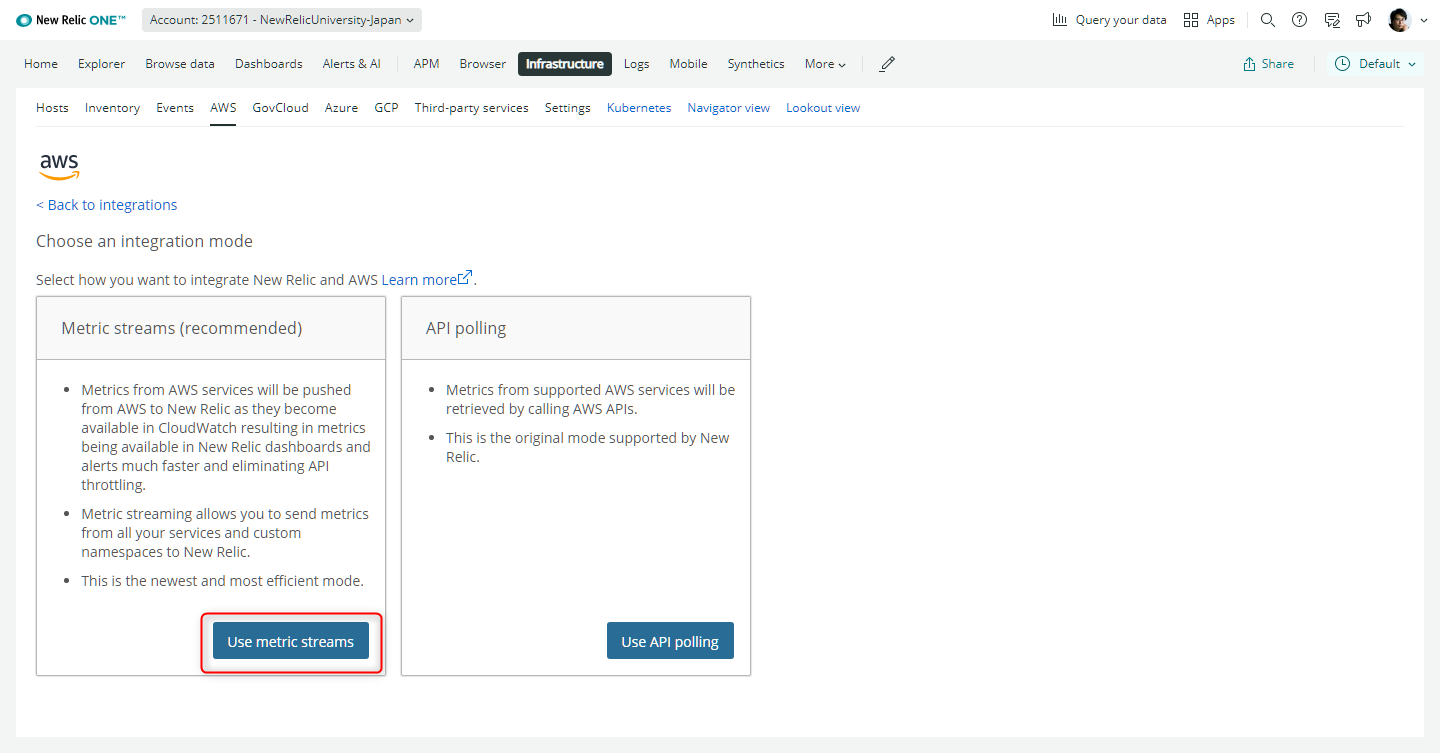
Task: Switch to the Hosts tab
Action: pos(52,108)
